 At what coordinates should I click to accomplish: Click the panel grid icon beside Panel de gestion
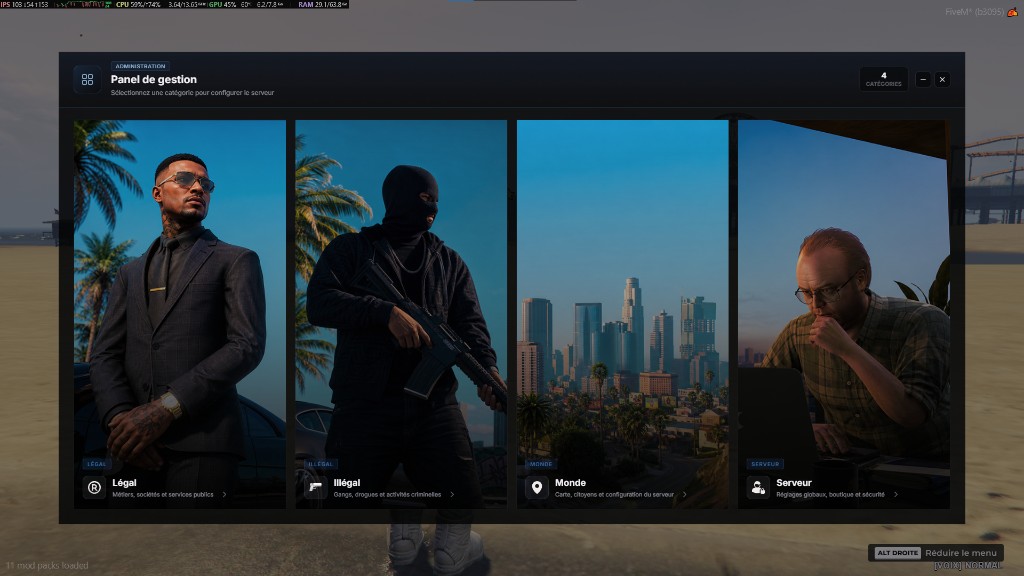pos(87,80)
